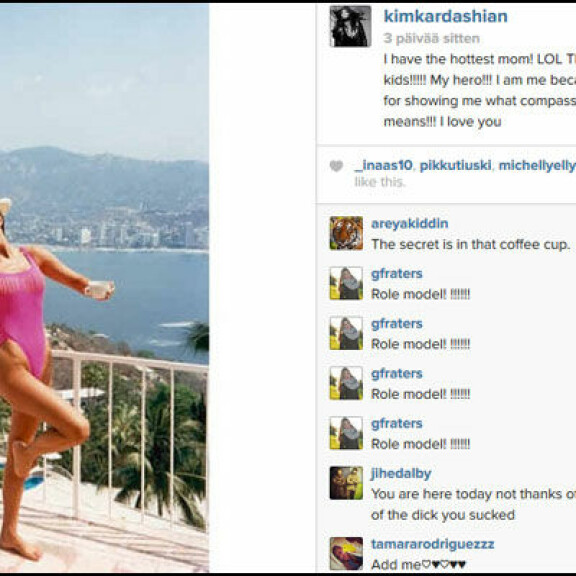Viewport: 576px width, 576px height.
Task: Open areyakiddin's tiger avatar
Action: 346,233
